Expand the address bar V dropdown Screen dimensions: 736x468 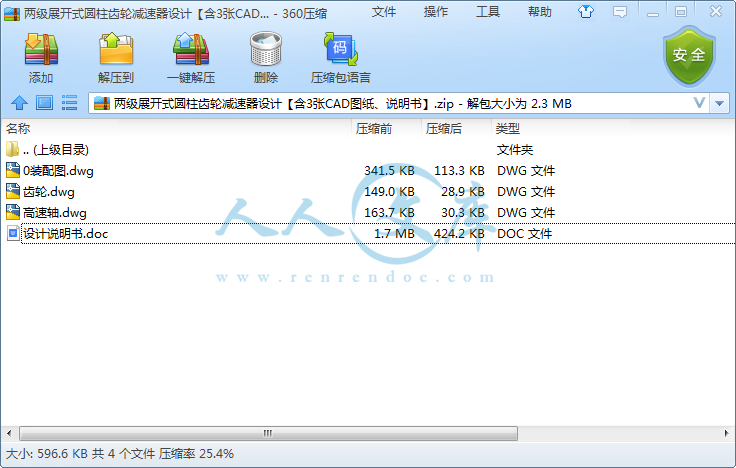coord(699,103)
